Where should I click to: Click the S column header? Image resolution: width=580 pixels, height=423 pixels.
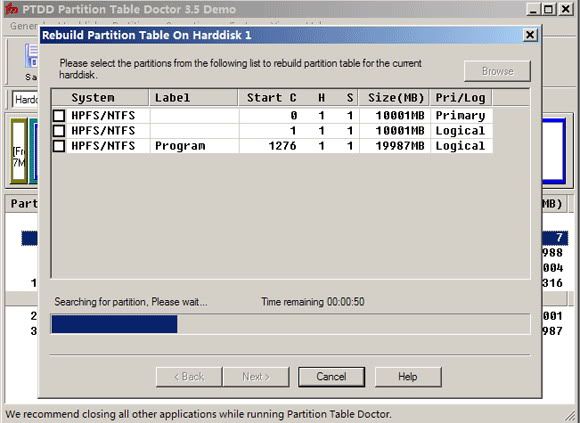[x=350, y=98]
